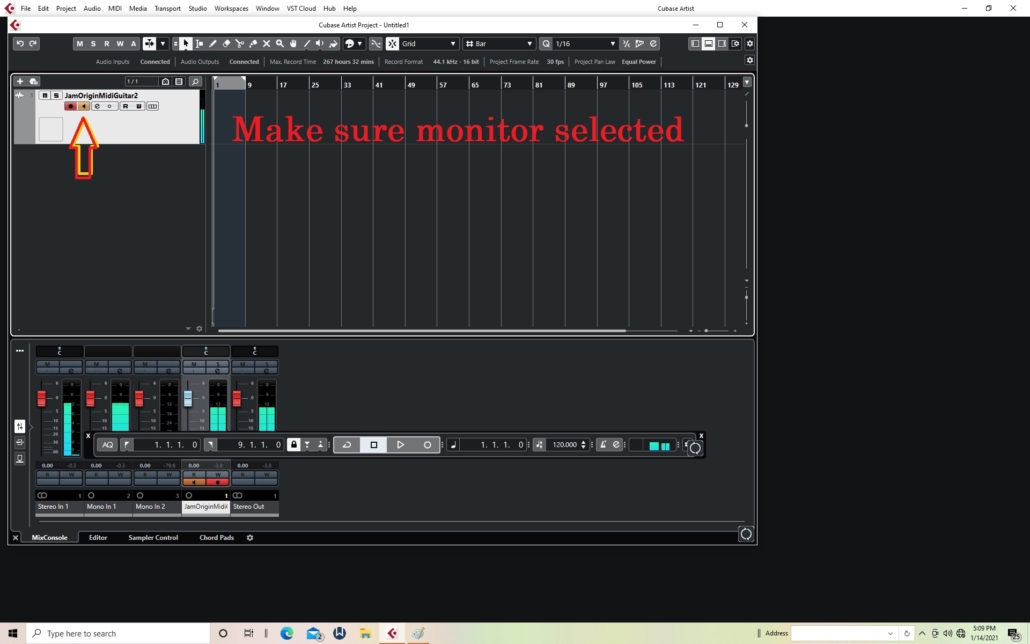Select the Play speaker tool
Screen dimensions: 1030x644
point(320,43)
